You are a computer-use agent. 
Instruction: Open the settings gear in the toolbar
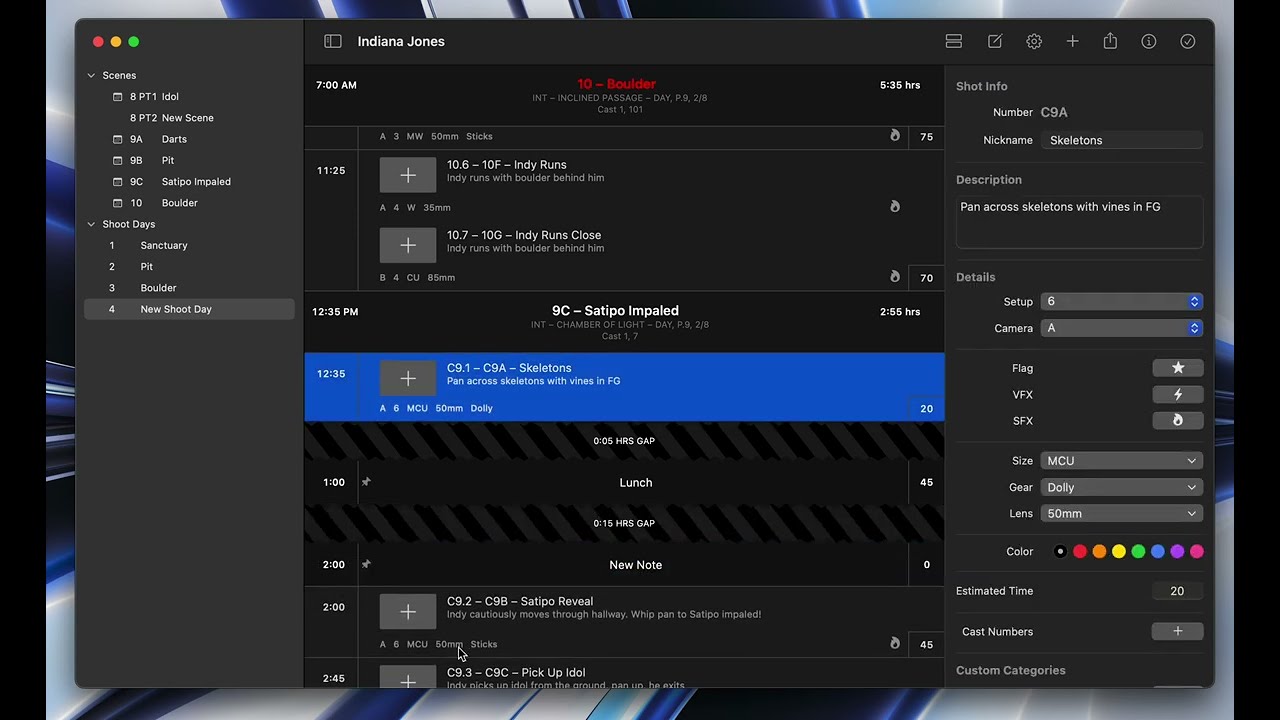[x=1034, y=41]
